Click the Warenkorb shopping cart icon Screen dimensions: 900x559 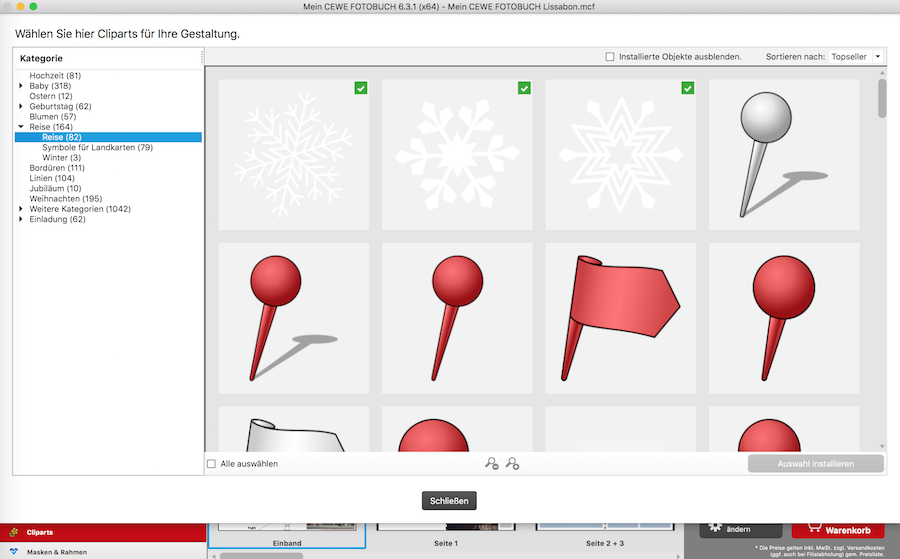[813, 528]
